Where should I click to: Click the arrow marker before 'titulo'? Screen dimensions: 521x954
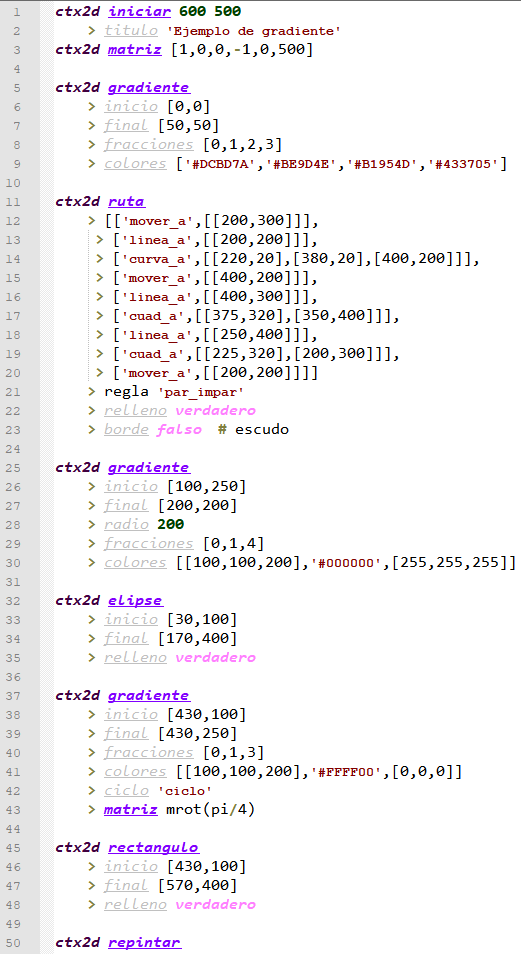pos(91,30)
